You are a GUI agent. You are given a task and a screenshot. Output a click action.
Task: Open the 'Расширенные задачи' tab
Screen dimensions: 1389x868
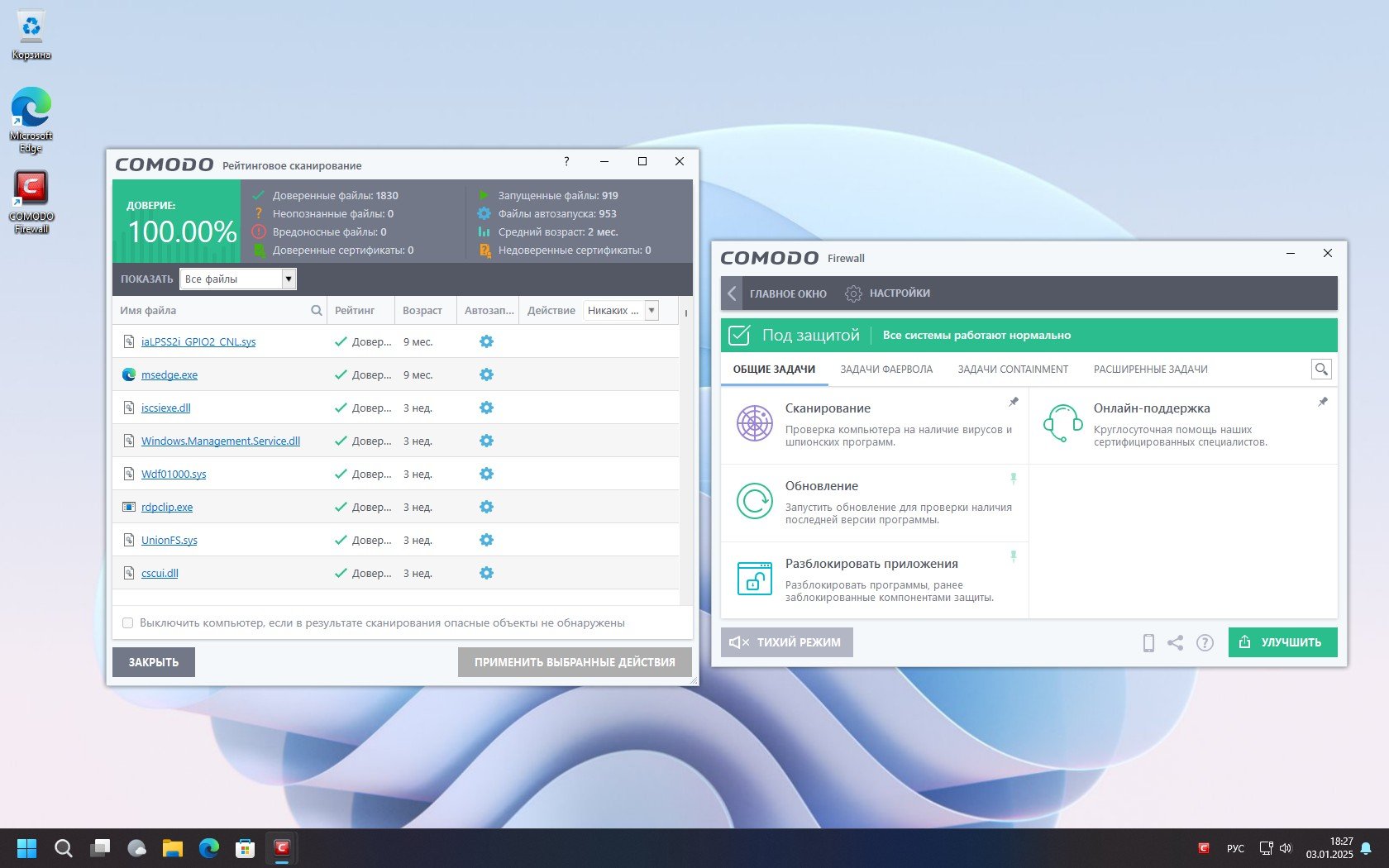tap(1150, 370)
